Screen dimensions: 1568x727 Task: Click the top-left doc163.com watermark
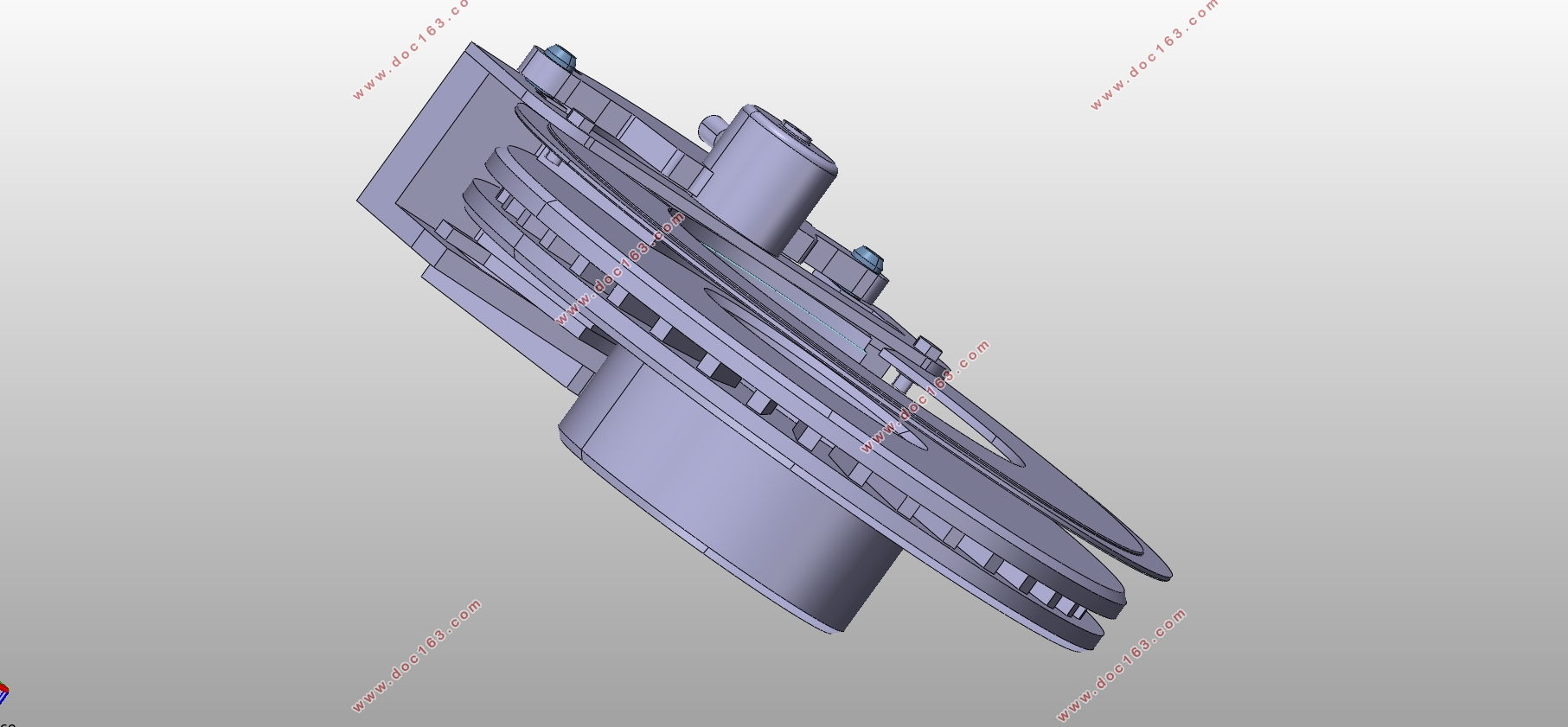pyautogui.click(x=412, y=48)
